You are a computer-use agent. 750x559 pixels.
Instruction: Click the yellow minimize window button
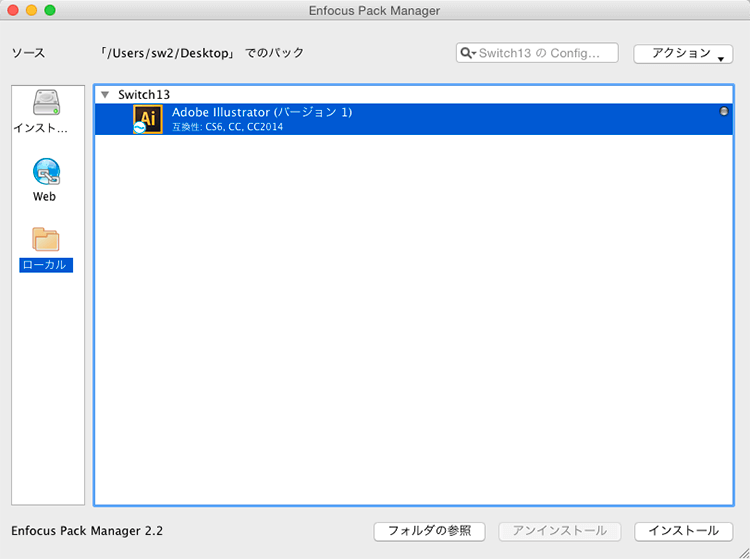[32, 10]
